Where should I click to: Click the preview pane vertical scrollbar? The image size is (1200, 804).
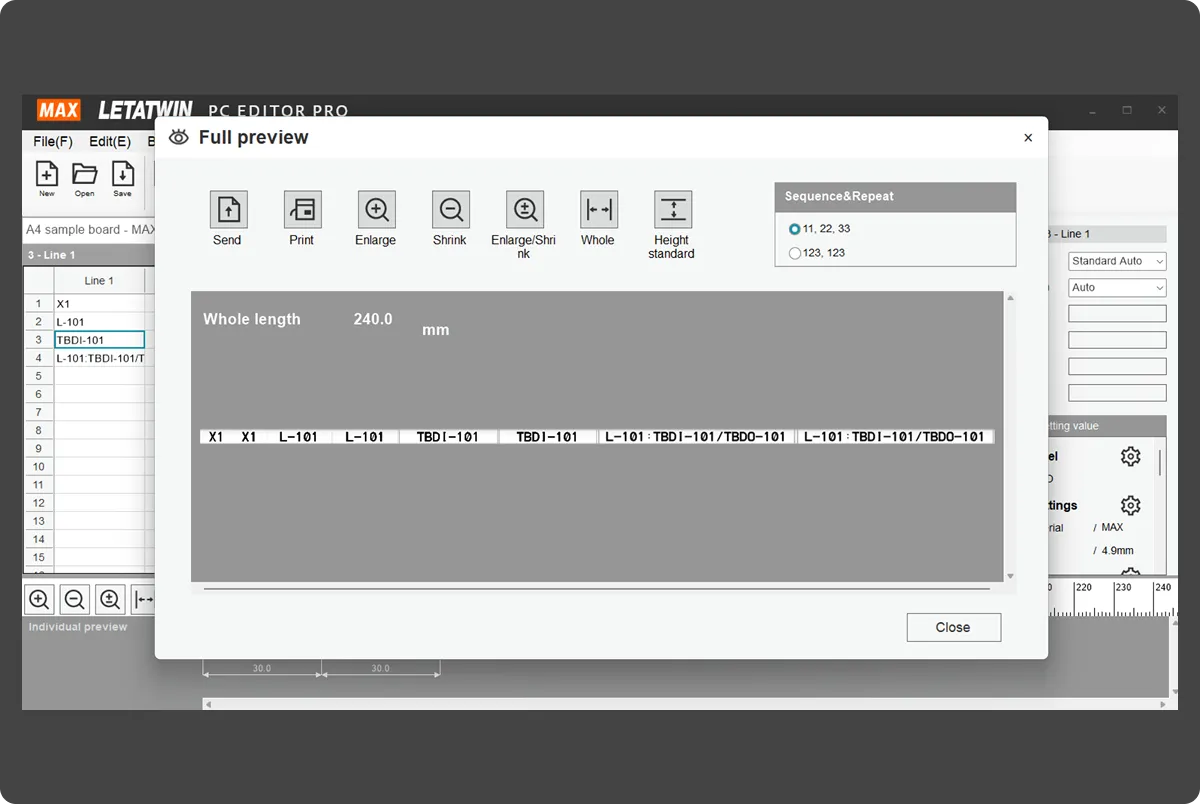click(1010, 437)
